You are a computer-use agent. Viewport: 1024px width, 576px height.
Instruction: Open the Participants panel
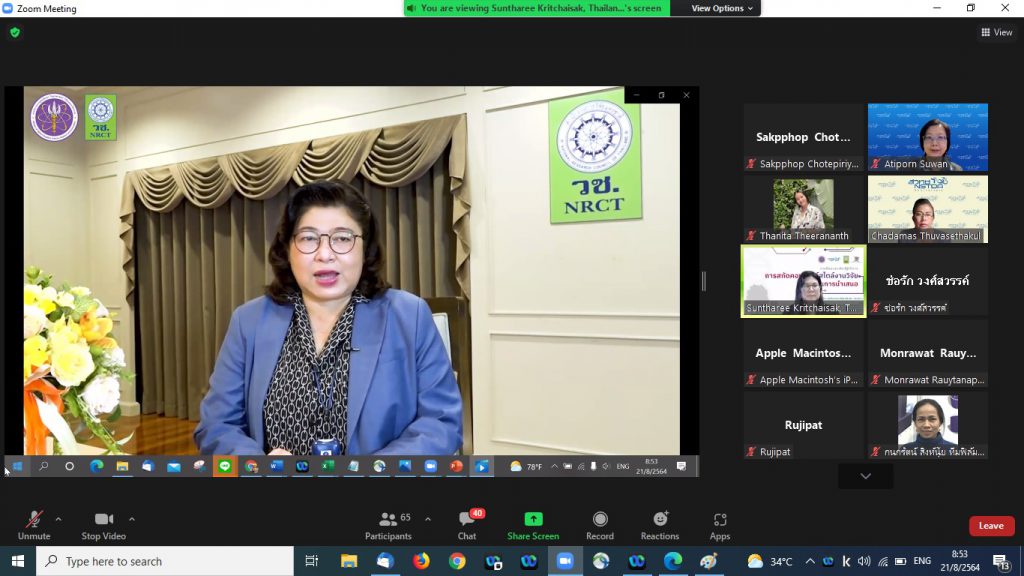click(389, 526)
